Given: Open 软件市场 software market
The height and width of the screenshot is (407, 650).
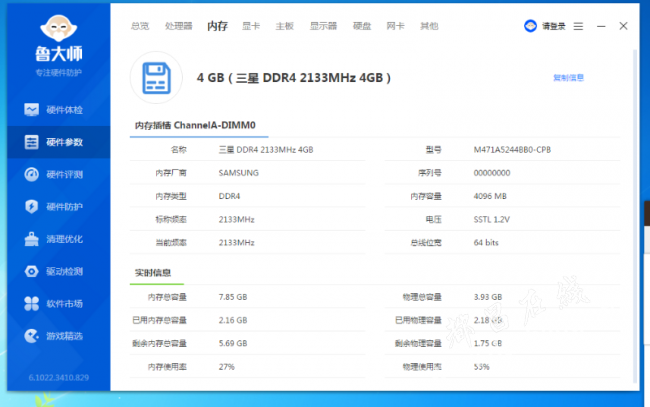Looking at the screenshot, I should tap(58, 304).
